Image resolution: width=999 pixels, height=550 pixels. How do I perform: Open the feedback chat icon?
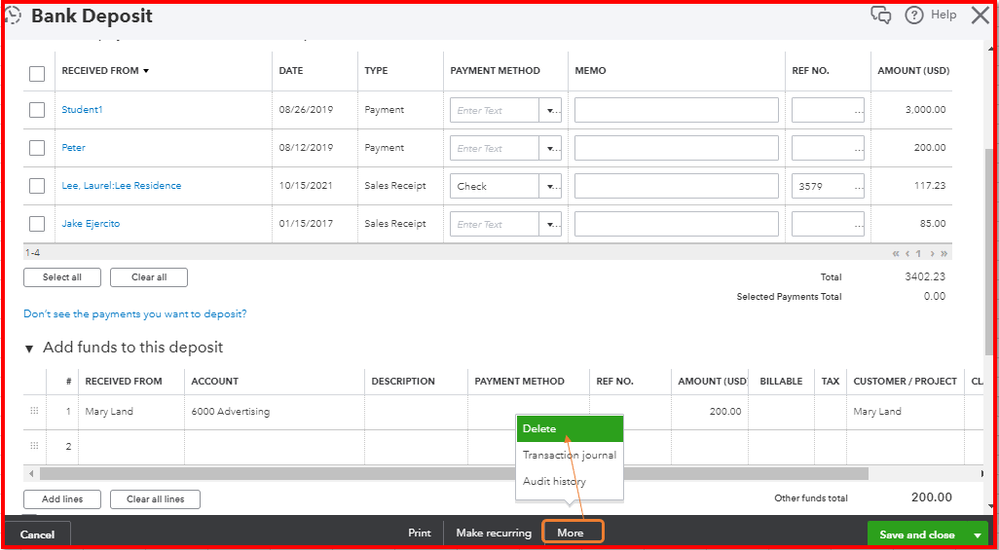[x=880, y=15]
